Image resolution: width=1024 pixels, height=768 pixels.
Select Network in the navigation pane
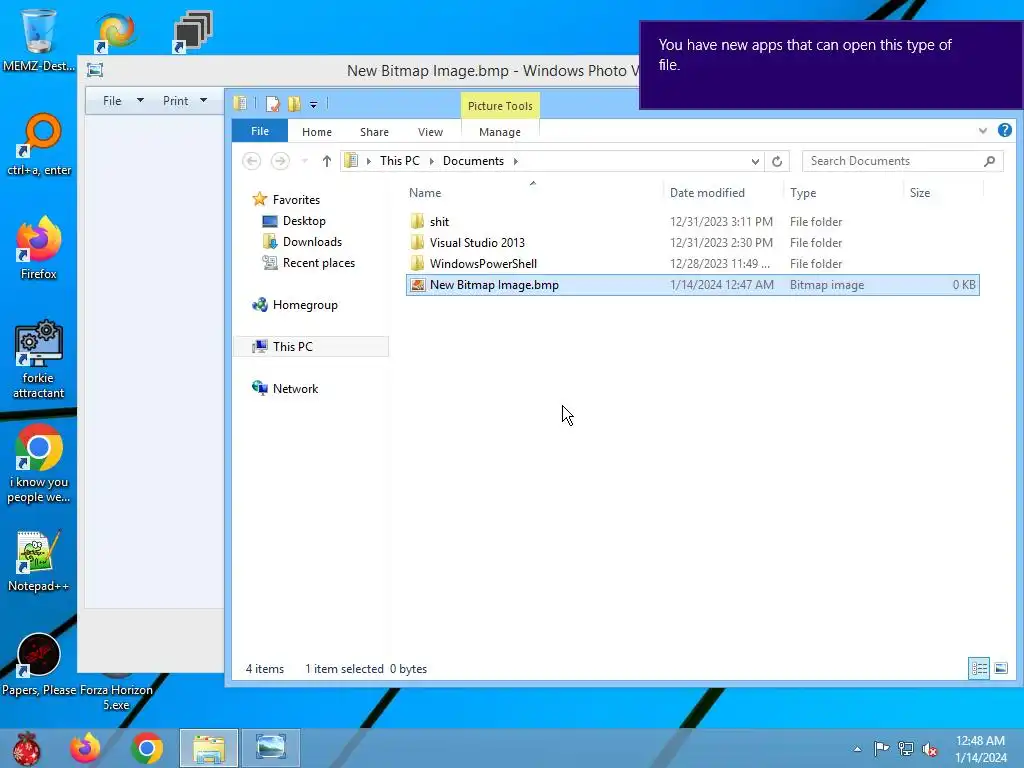295,389
